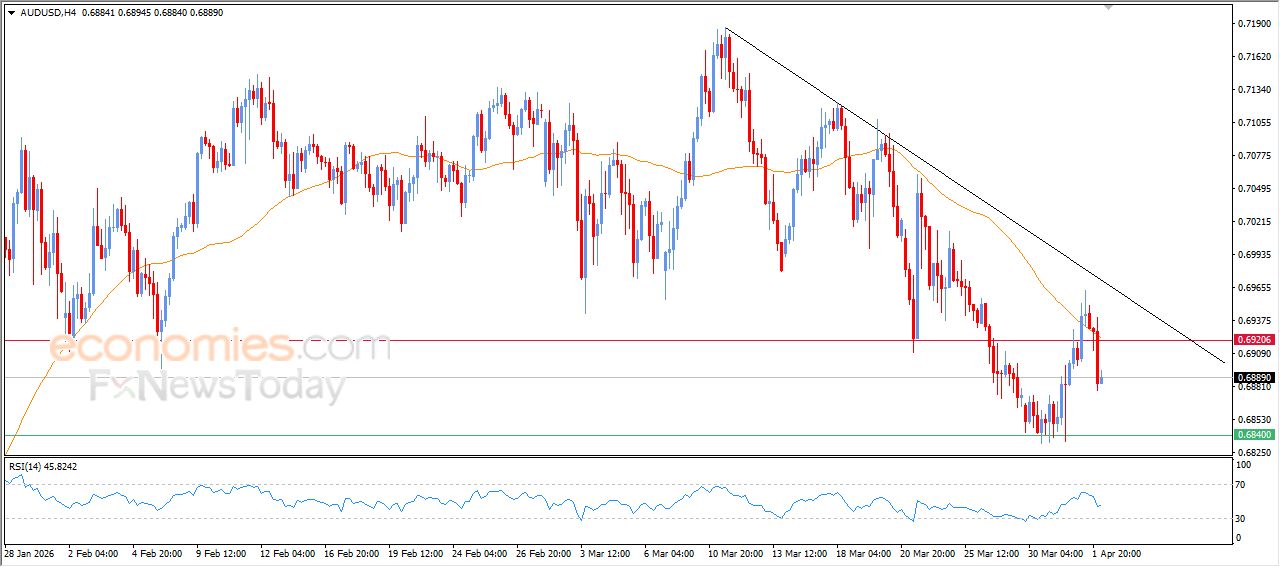Select the red 0.69206 price tag
Screen dimensions: 1280x567
[x=1253, y=340]
